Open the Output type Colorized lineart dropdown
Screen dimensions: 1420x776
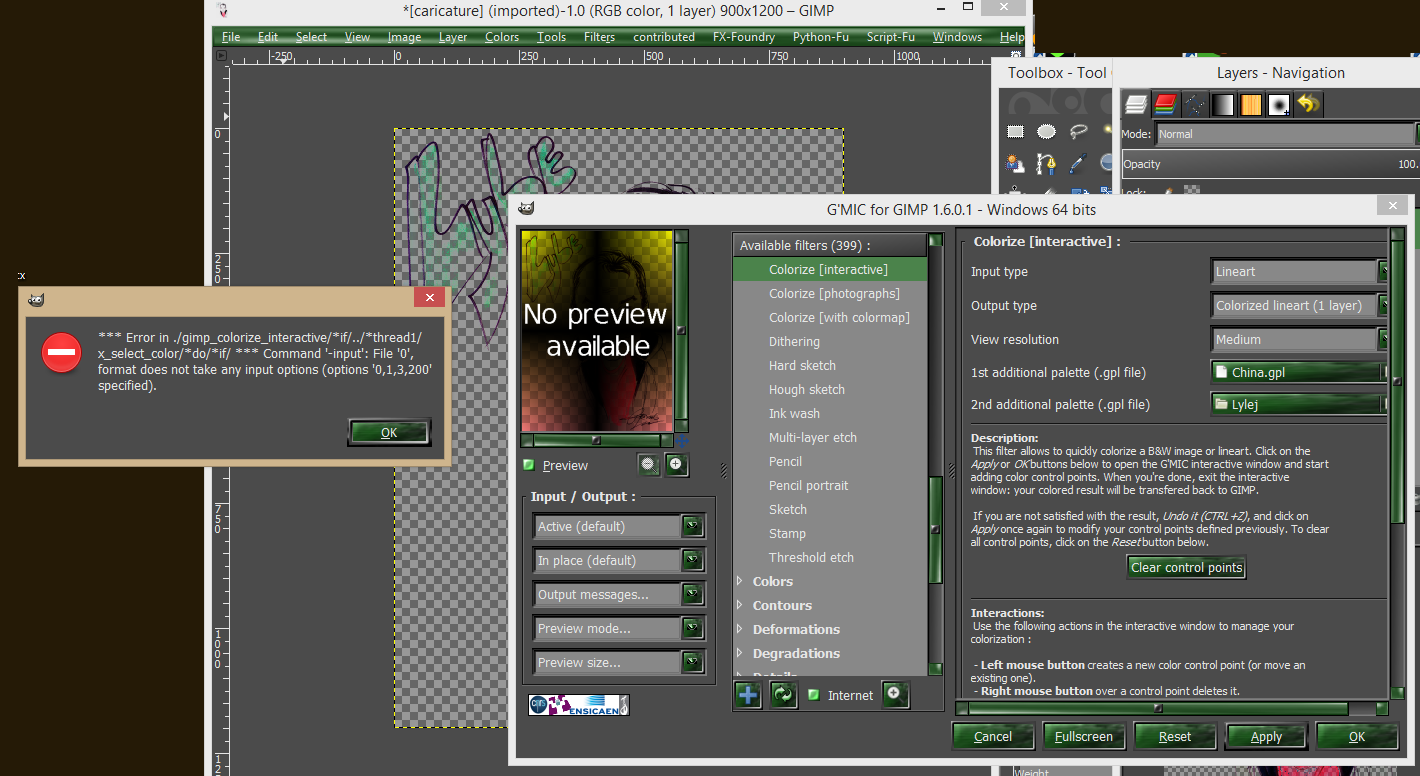(1300, 305)
